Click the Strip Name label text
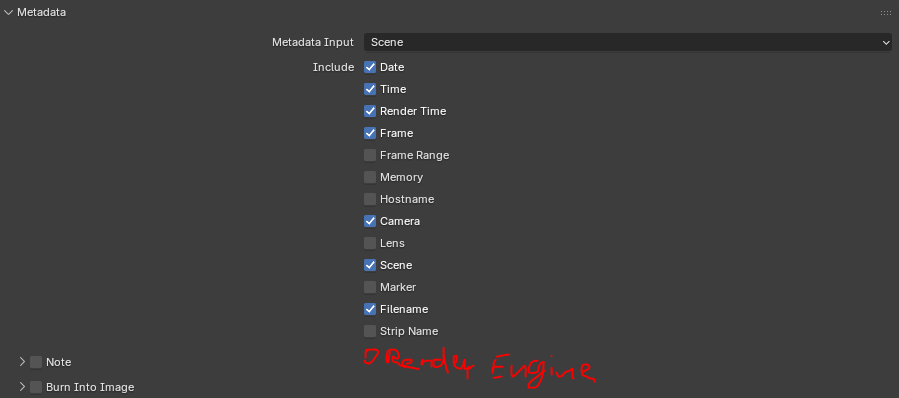The height and width of the screenshot is (398, 899). pos(409,331)
